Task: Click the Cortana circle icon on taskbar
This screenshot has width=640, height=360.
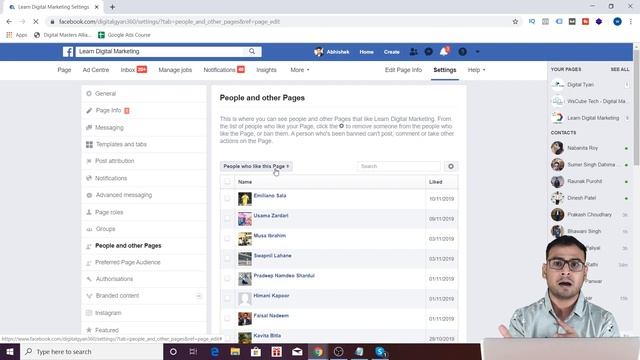Action: point(173,351)
